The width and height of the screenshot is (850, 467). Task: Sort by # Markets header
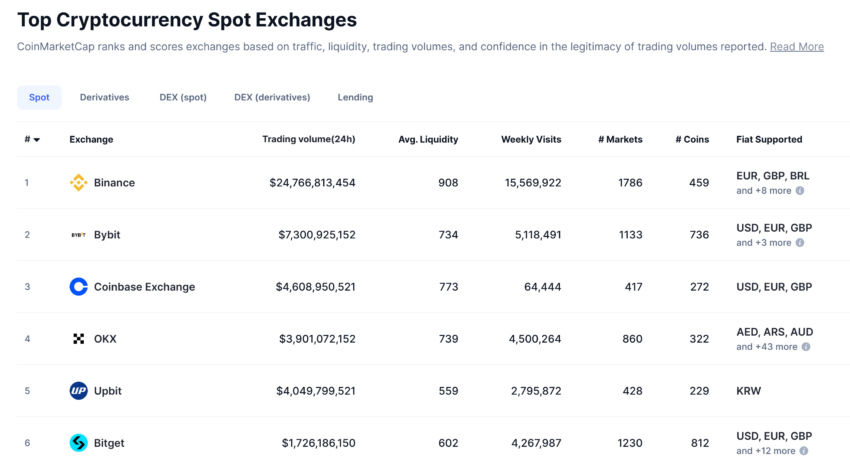(x=620, y=139)
